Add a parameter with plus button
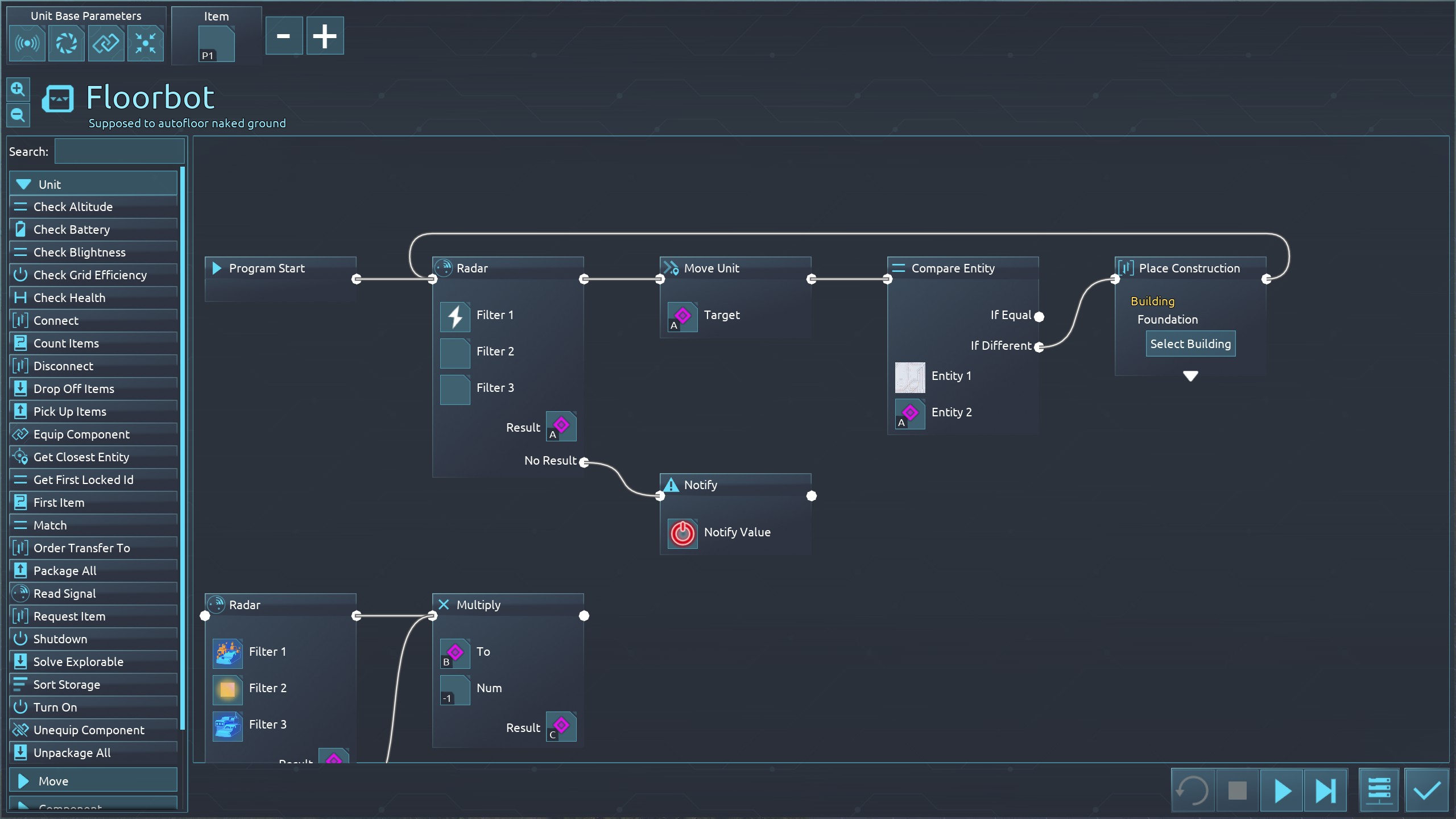 point(325,36)
